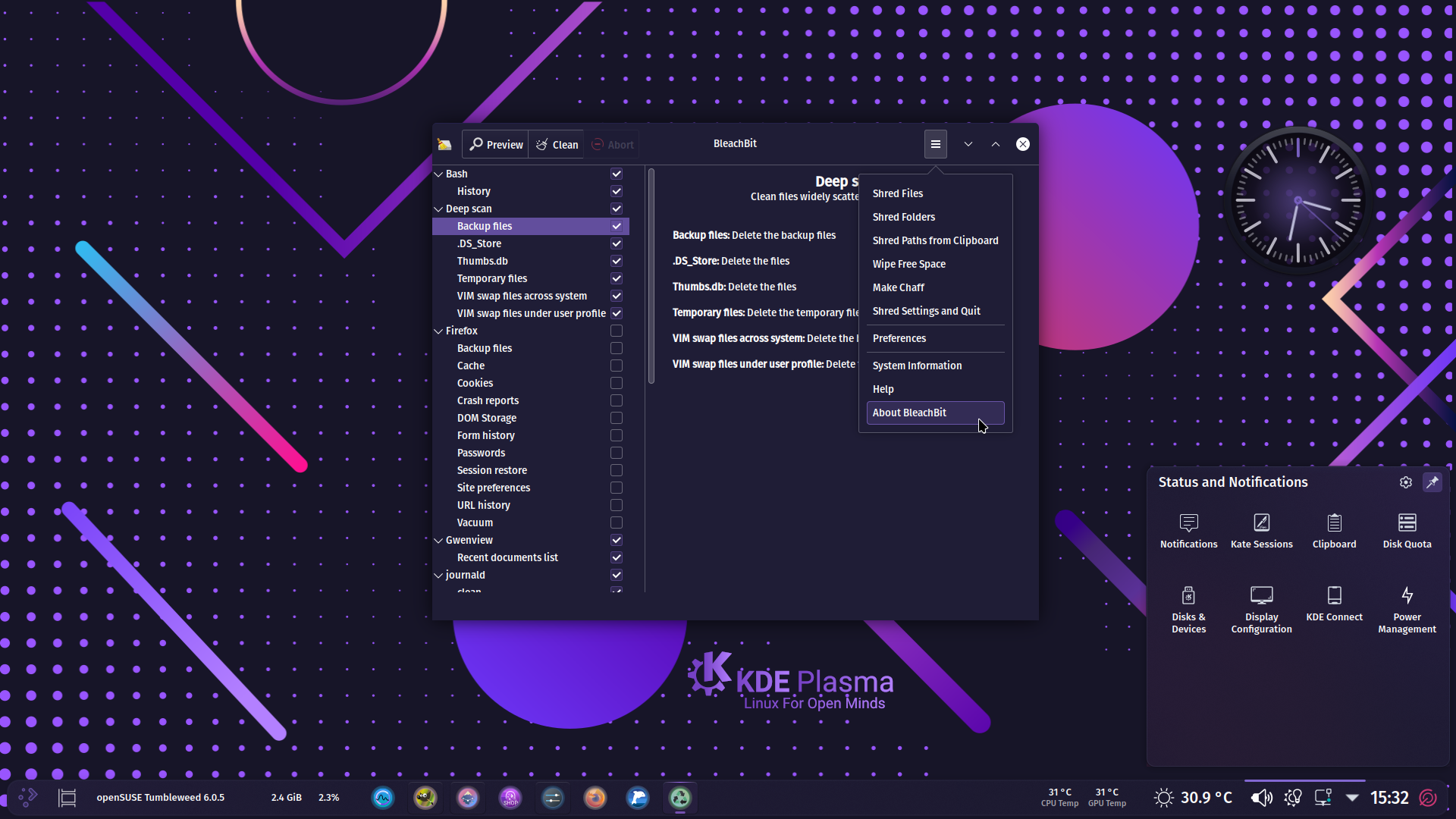Pin the Status and Notifications popup
This screenshot has width=1456, height=819.
point(1432,482)
